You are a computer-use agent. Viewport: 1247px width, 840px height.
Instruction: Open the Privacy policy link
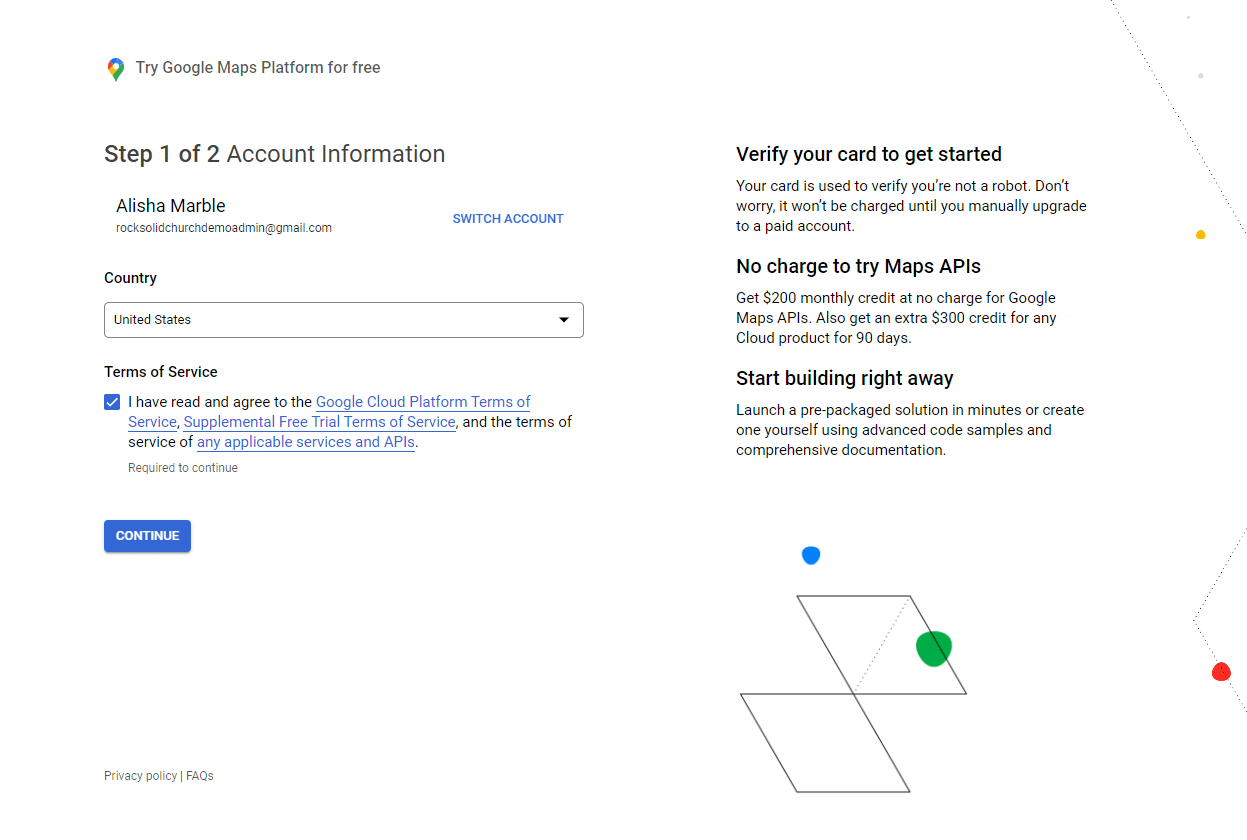point(140,776)
